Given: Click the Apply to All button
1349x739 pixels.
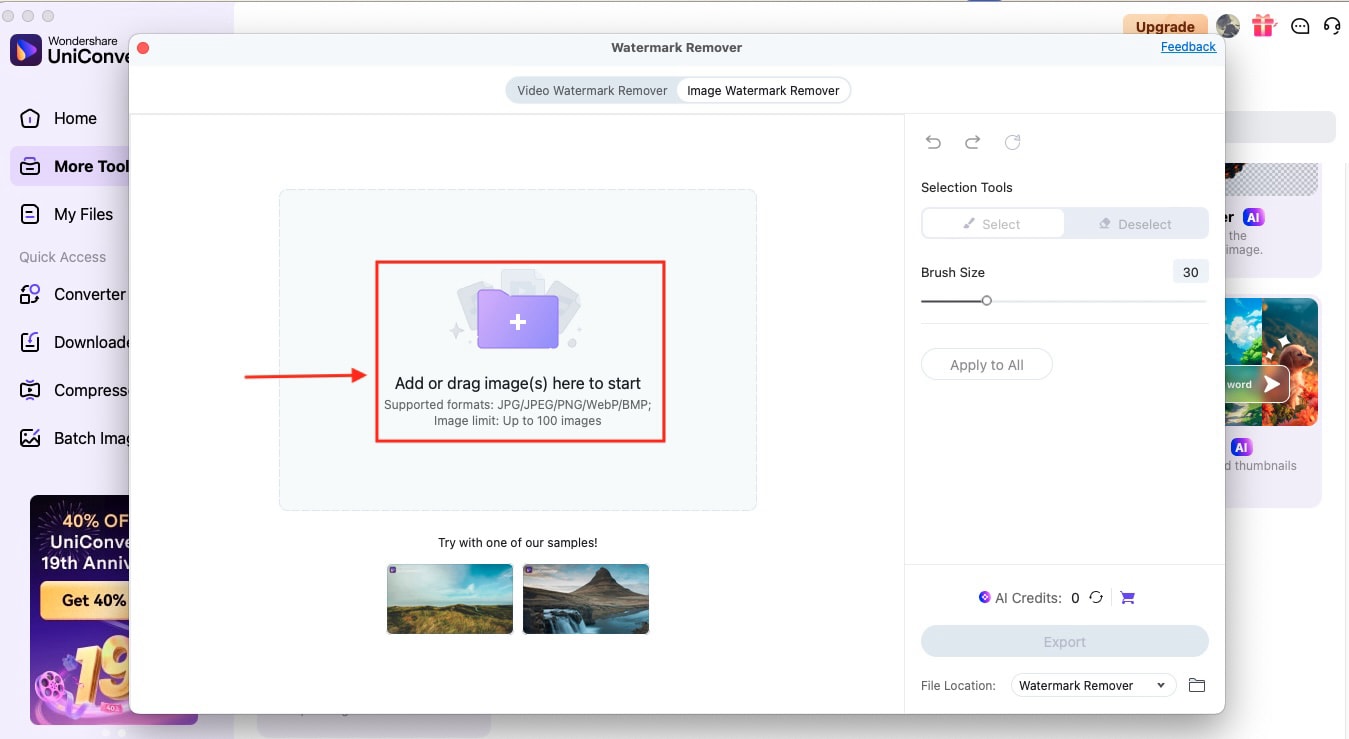Looking at the screenshot, I should point(986,365).
